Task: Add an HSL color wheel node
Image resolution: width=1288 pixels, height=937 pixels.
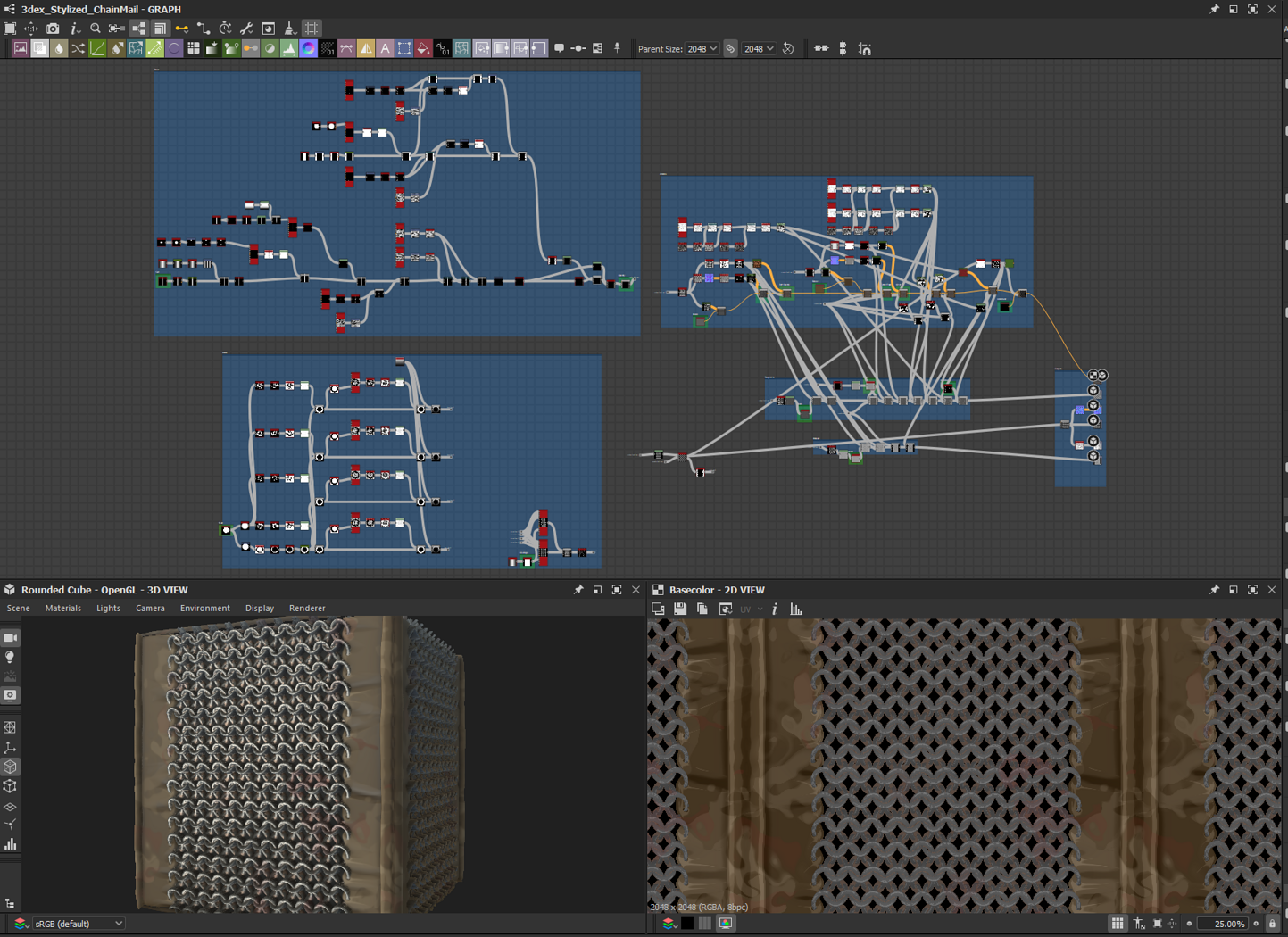Action: coord(309,49)
